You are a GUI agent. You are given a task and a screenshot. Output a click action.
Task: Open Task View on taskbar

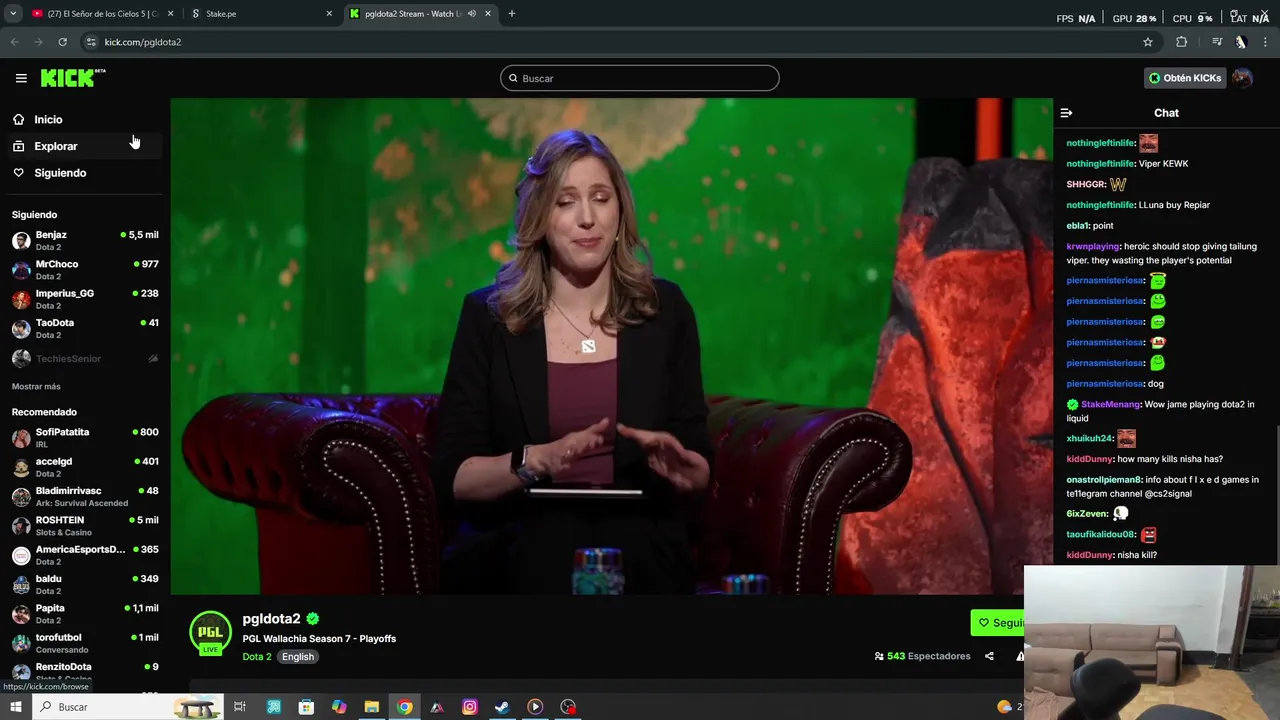coord(240,707)
